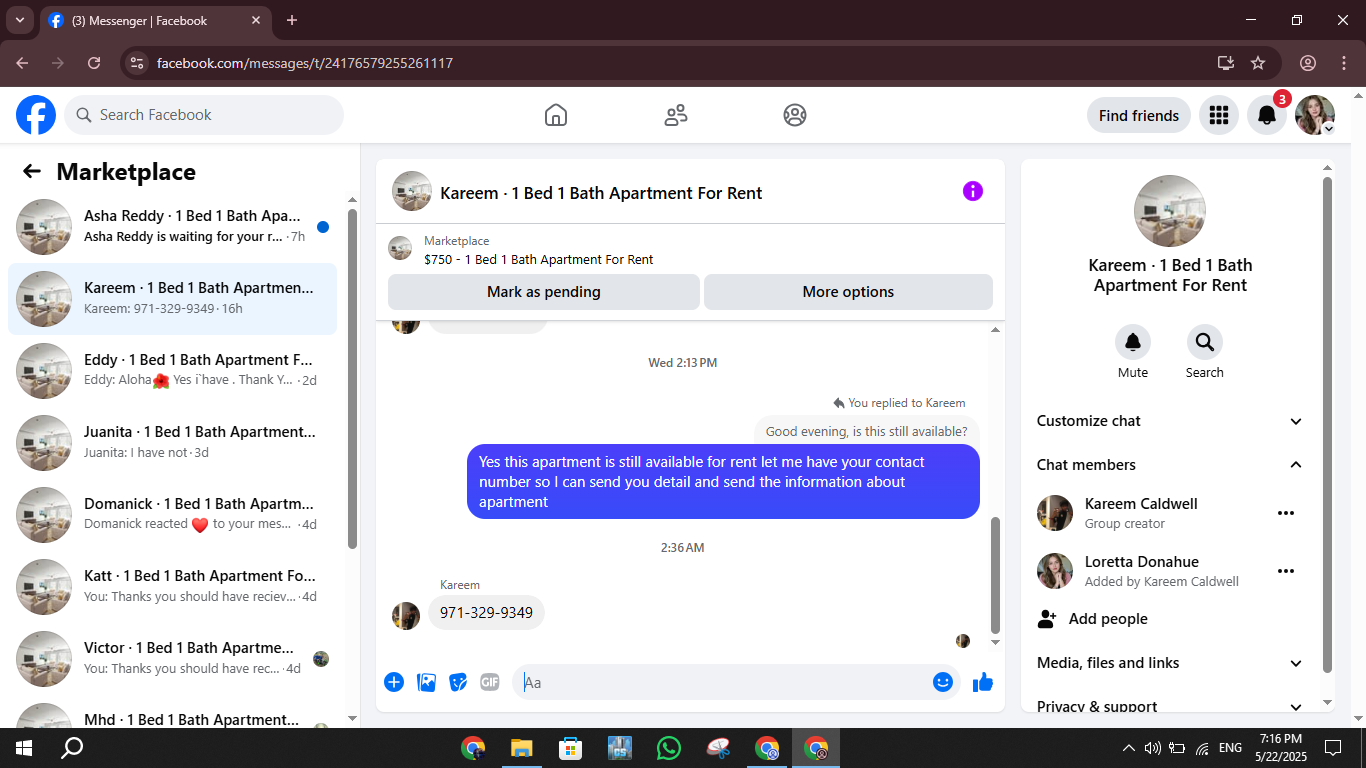Open the ENG language indicator in the tray
This screenshot has width=1366, height=768.
[x=1230, y=748]
